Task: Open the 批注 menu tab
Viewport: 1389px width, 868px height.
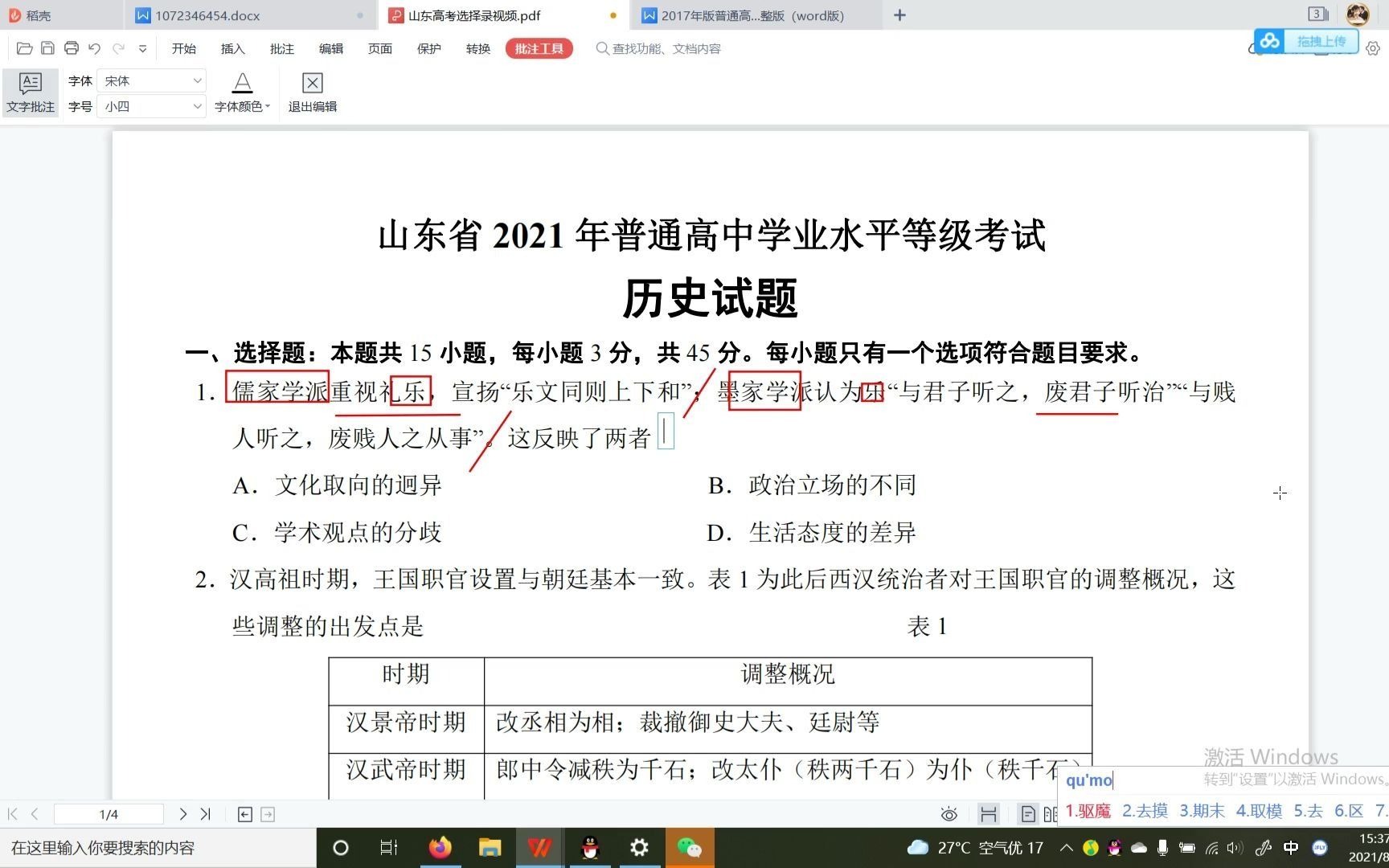Action: (x=281, y=49)
